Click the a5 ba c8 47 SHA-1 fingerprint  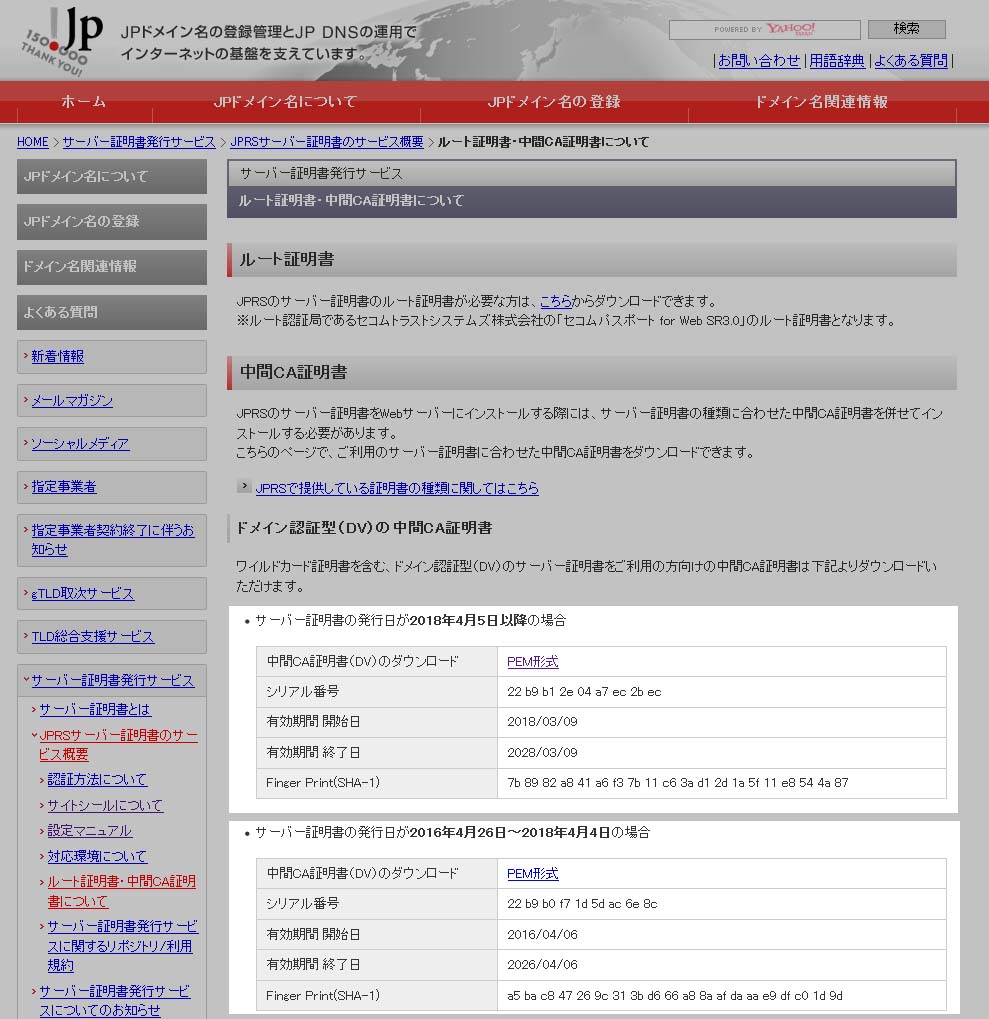point(674,995)
